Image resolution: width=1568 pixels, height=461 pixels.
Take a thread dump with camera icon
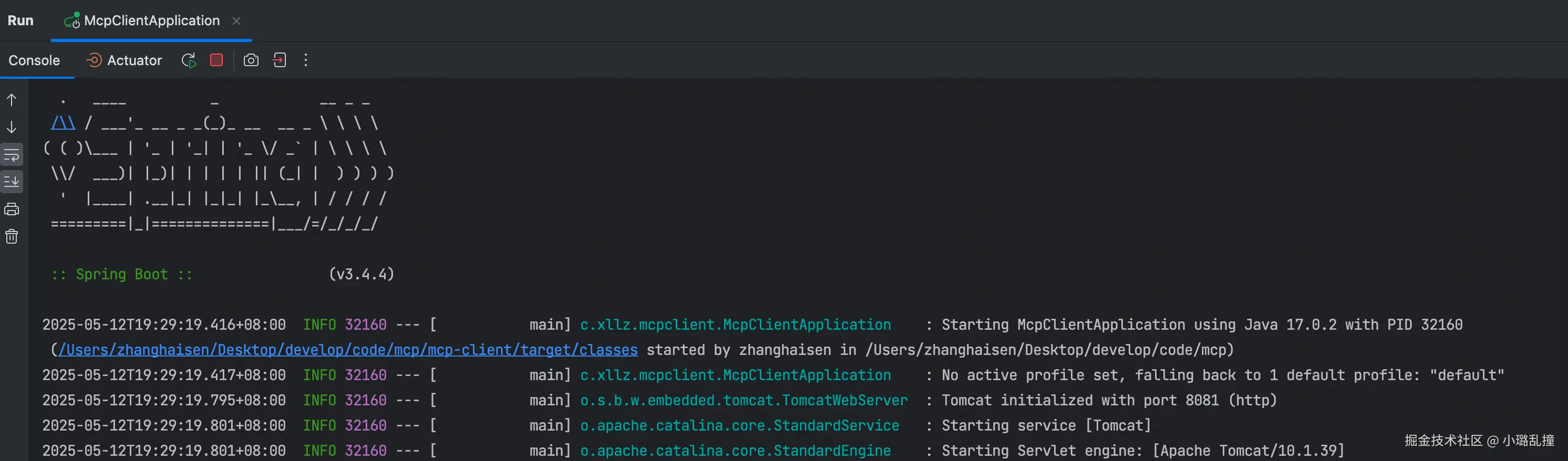(x=251, y=60)
